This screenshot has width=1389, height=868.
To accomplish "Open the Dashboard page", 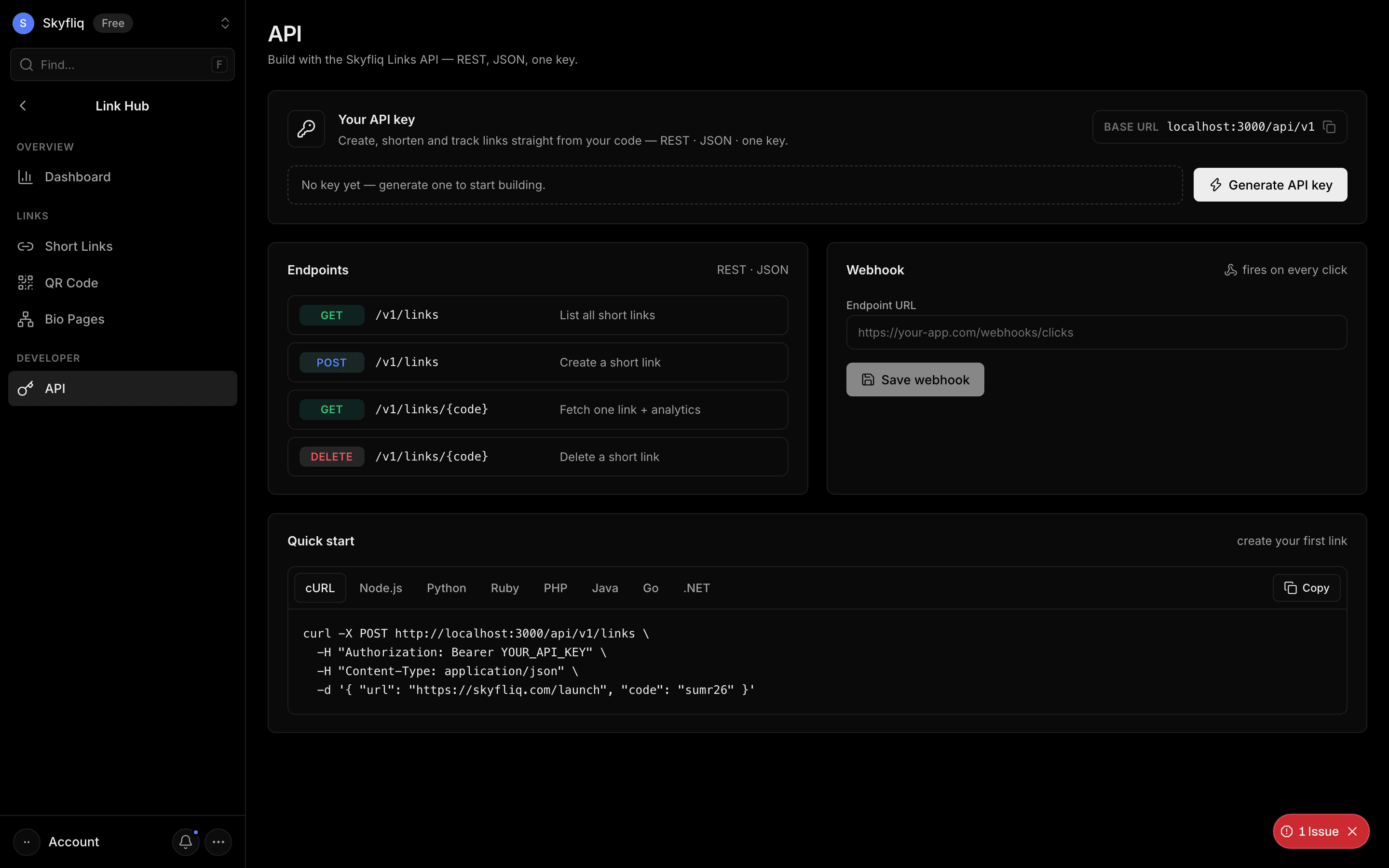I will point(122,177).
